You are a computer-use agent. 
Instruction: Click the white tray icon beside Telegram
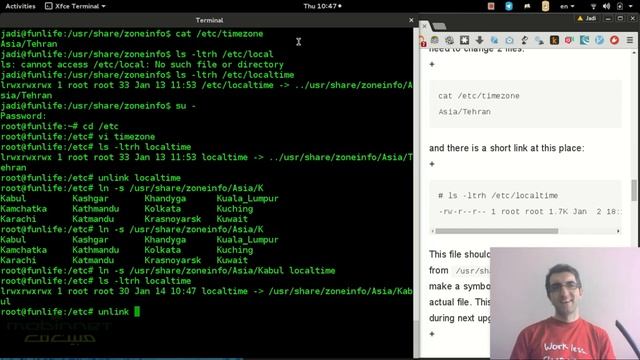pyautogui.click(x=527, y=6)
